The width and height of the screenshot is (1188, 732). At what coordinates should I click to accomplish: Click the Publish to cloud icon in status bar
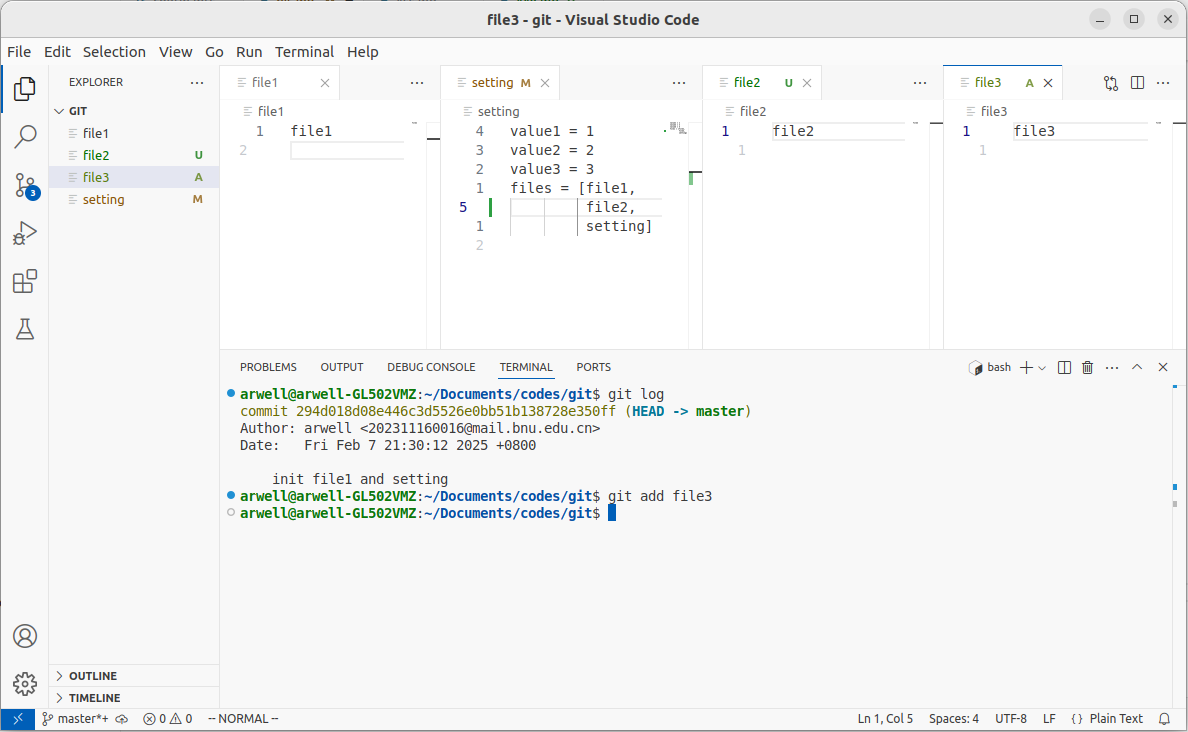pos(122,719)
